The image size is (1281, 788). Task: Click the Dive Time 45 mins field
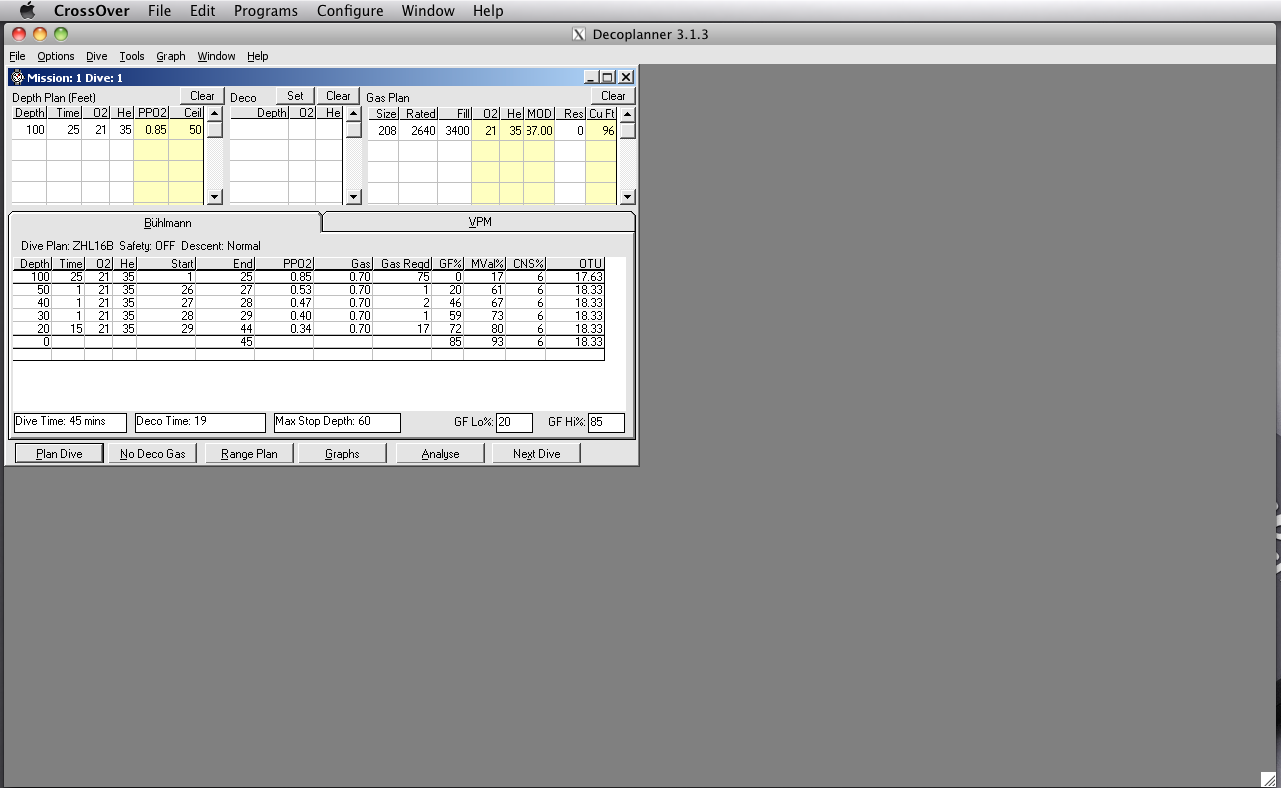point(70,422)
